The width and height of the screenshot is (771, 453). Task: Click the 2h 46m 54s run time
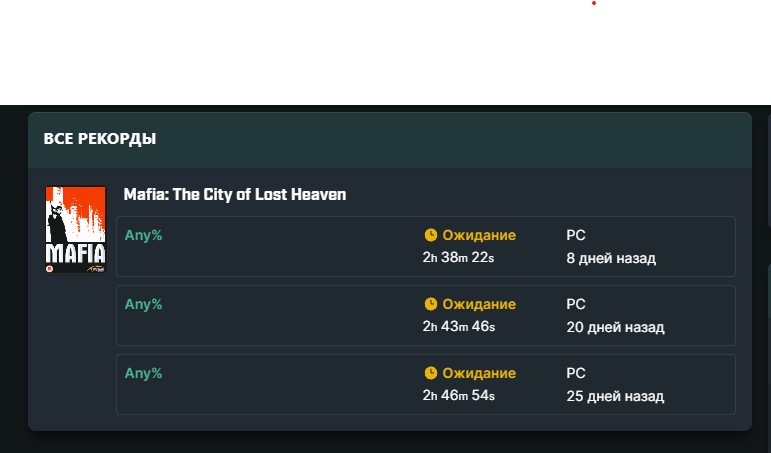459,395
